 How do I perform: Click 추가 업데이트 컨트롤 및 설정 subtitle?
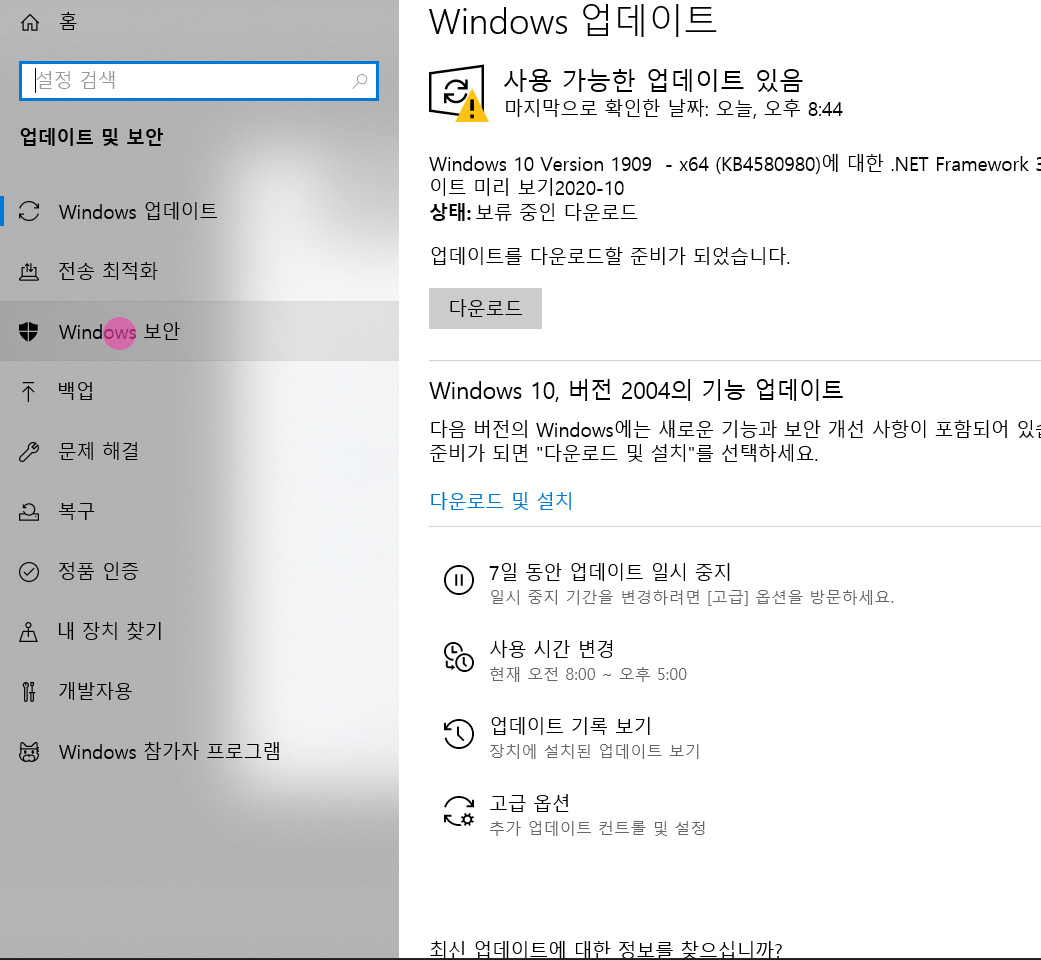pos(598,829)
